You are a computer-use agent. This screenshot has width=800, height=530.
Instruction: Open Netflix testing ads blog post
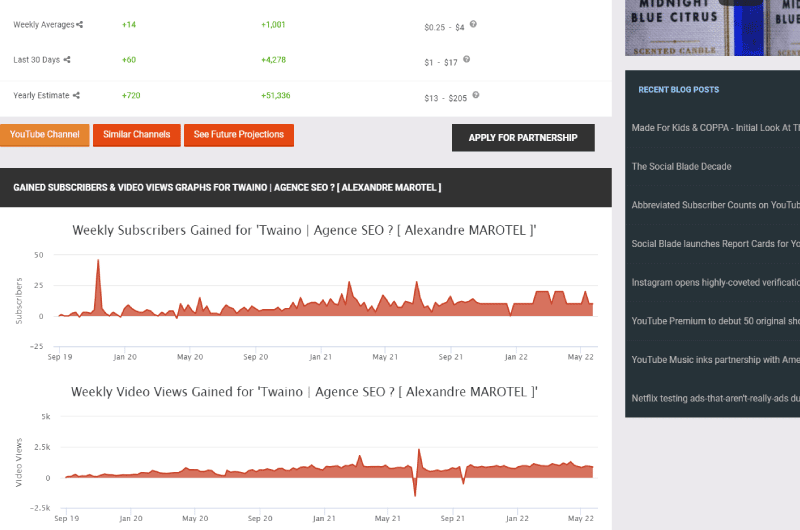point(715,398)
